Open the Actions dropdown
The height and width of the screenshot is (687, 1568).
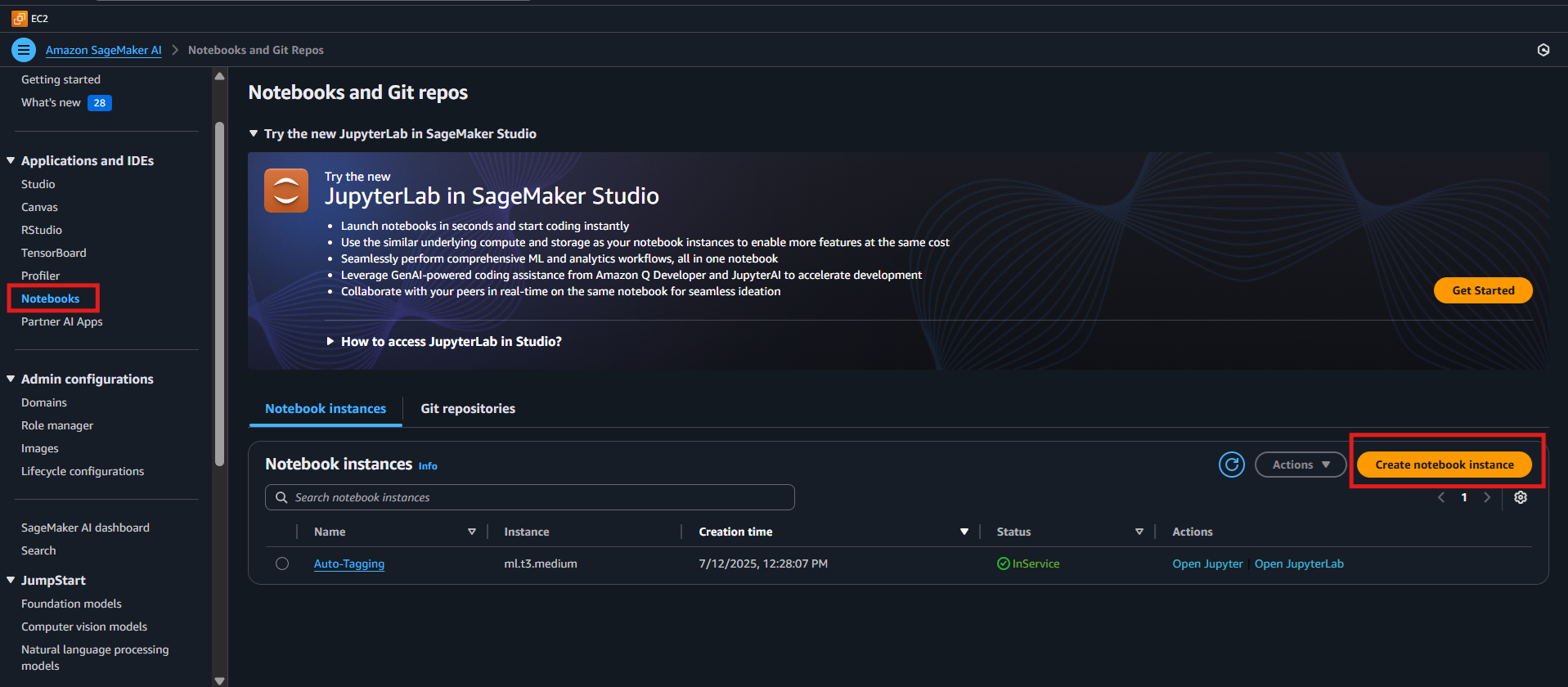pyautogui.click(x=1301, y=465)
